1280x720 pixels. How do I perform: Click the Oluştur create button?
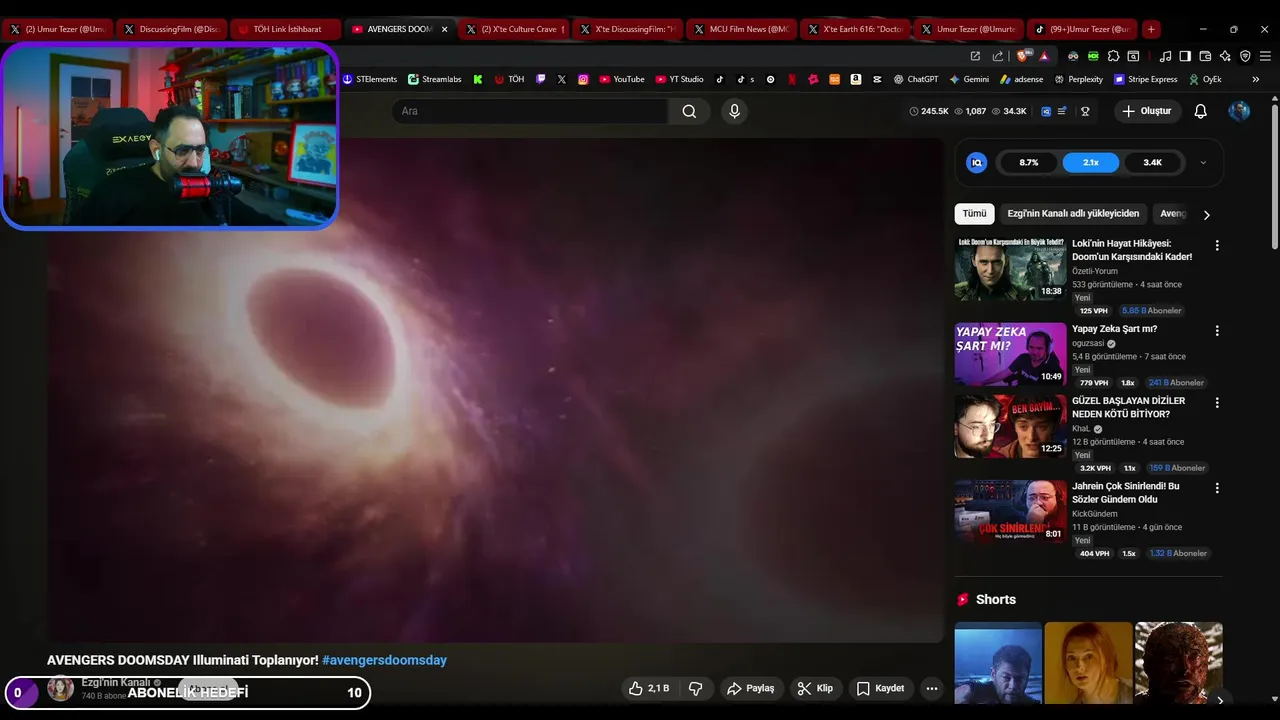[x=1148, y=111]
